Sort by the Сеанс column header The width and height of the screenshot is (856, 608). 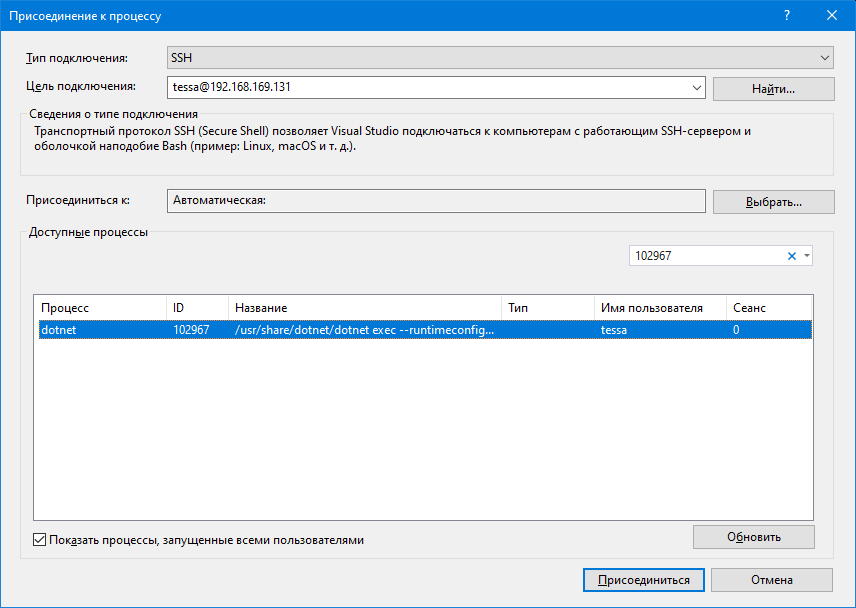(769, 308)
